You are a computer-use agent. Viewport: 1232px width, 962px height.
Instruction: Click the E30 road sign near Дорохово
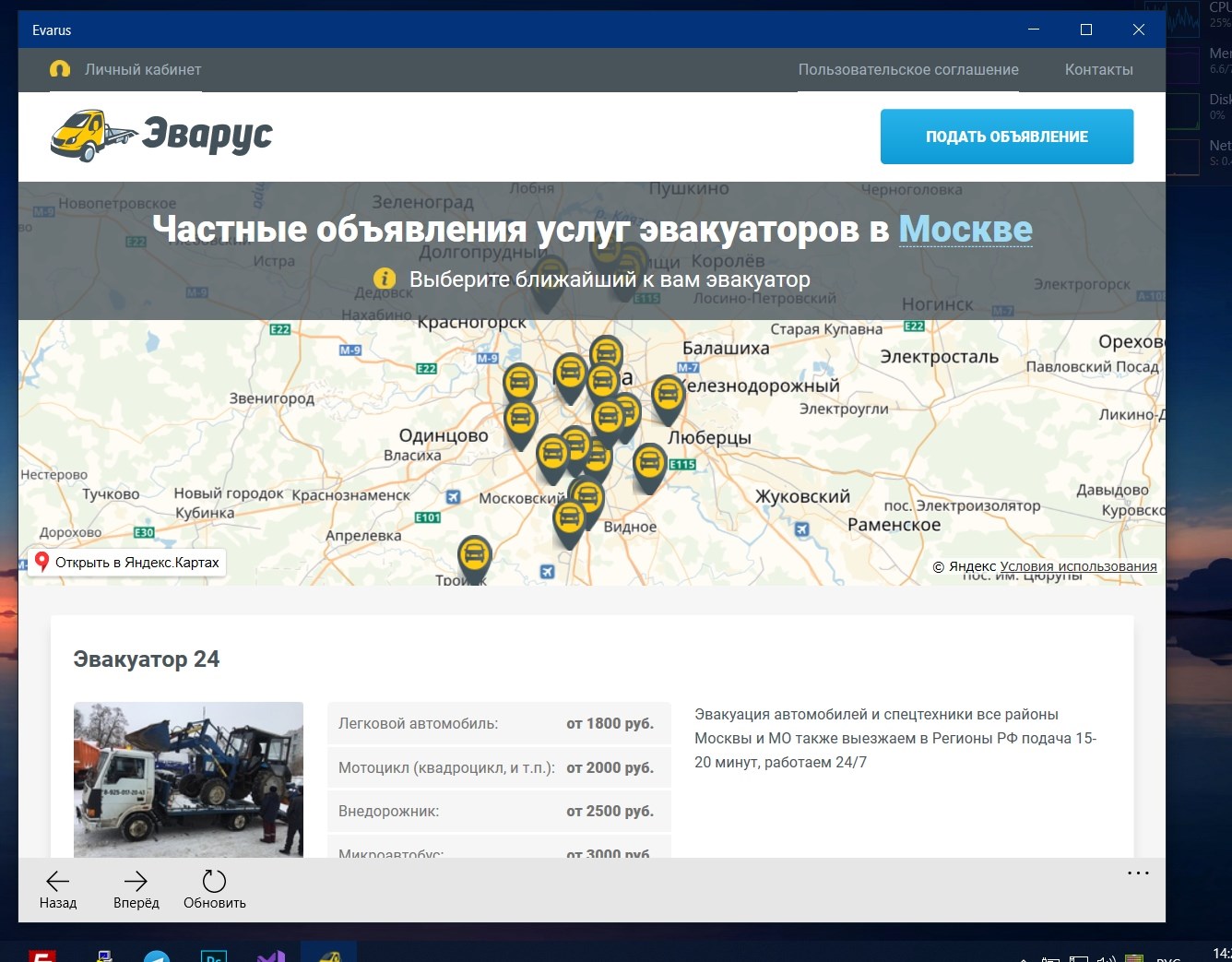coord(144,532)
